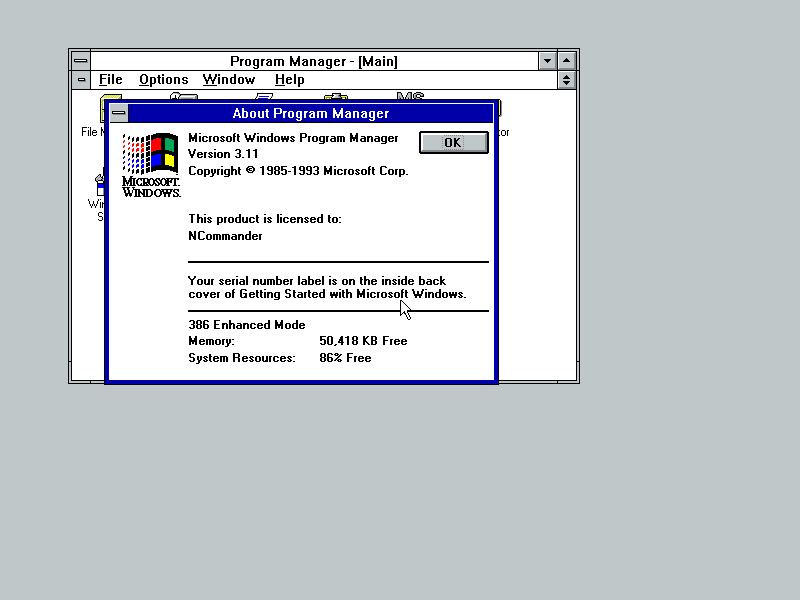This screenshot has height=600, width=800.
Task: Click the 386 Enhanced Mode text
Action: 247,324
